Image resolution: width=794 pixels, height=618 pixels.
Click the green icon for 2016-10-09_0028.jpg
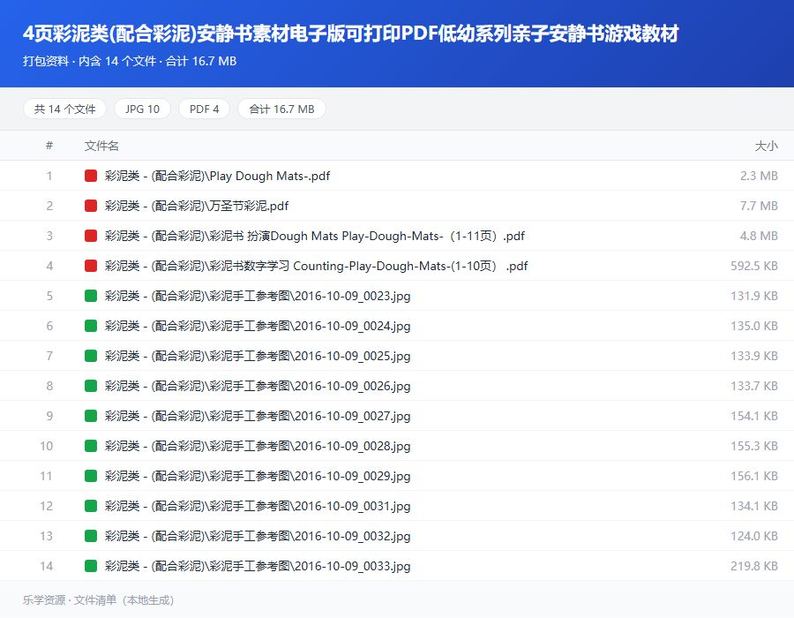(x=91, y=446)
